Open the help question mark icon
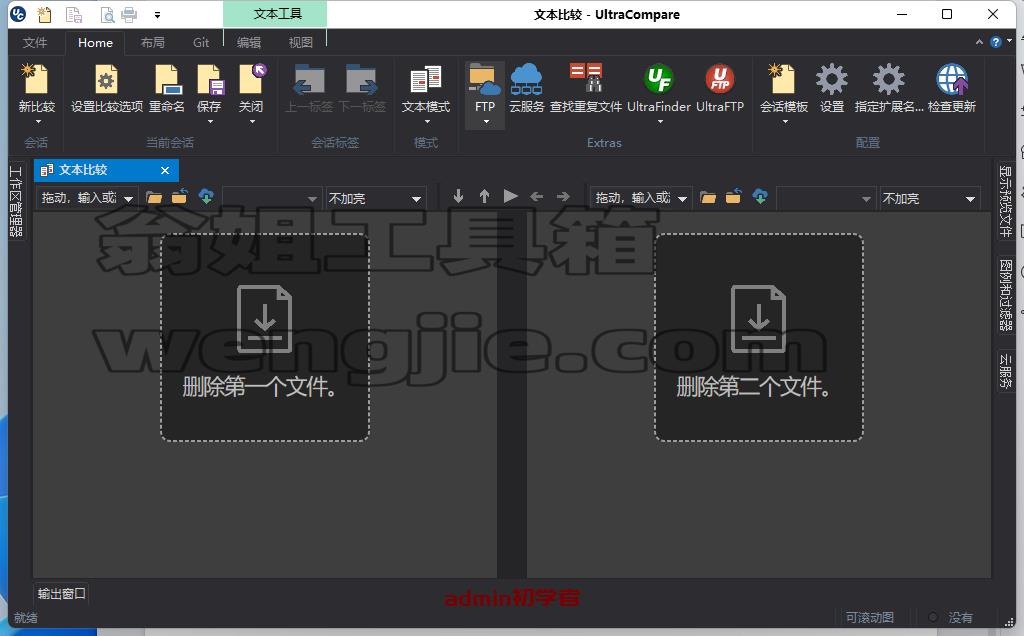Viewport: 1024px width, 636px height. point(996,42)
